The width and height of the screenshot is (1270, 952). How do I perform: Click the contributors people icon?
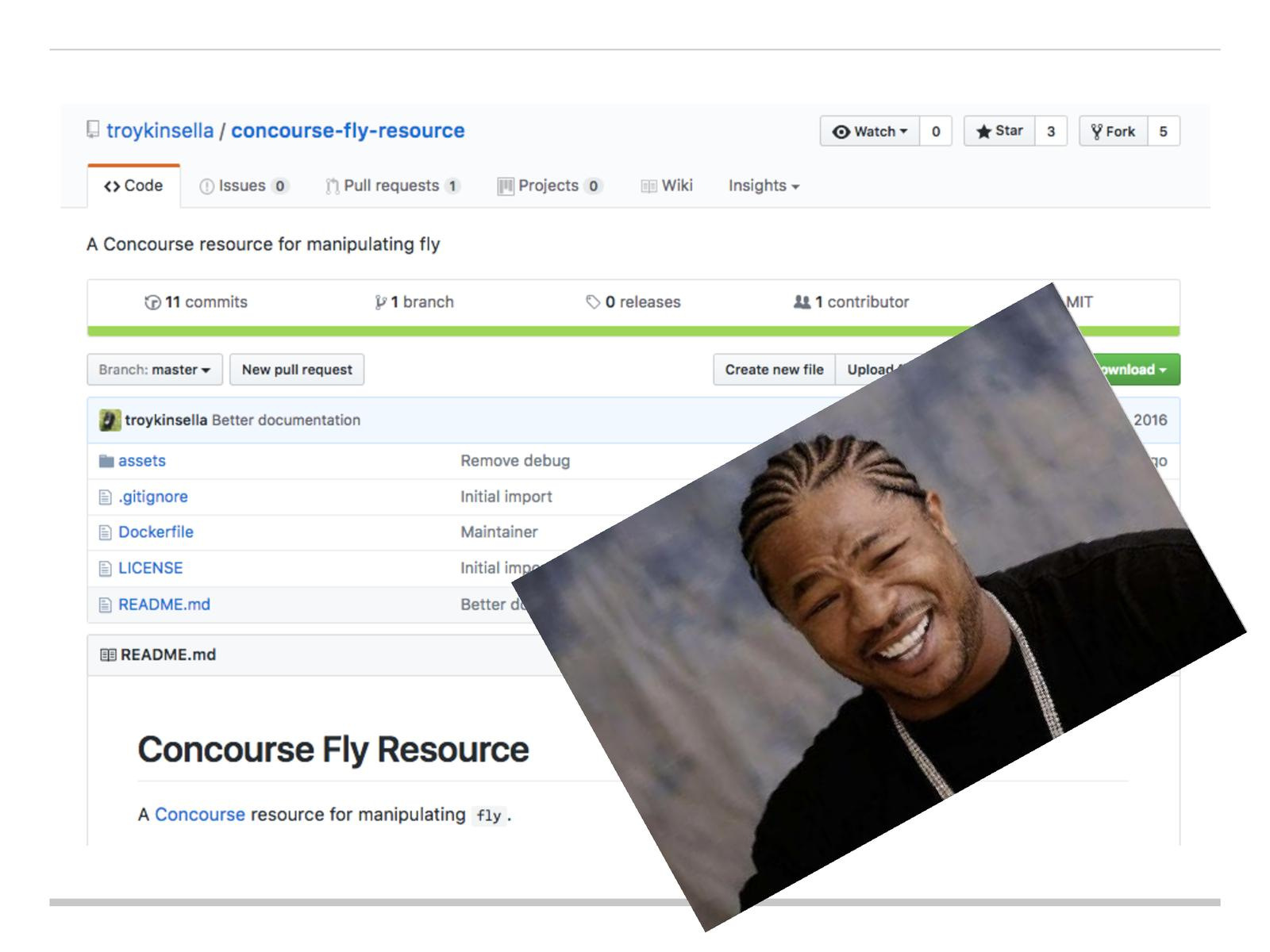click(x=802, y=302)
